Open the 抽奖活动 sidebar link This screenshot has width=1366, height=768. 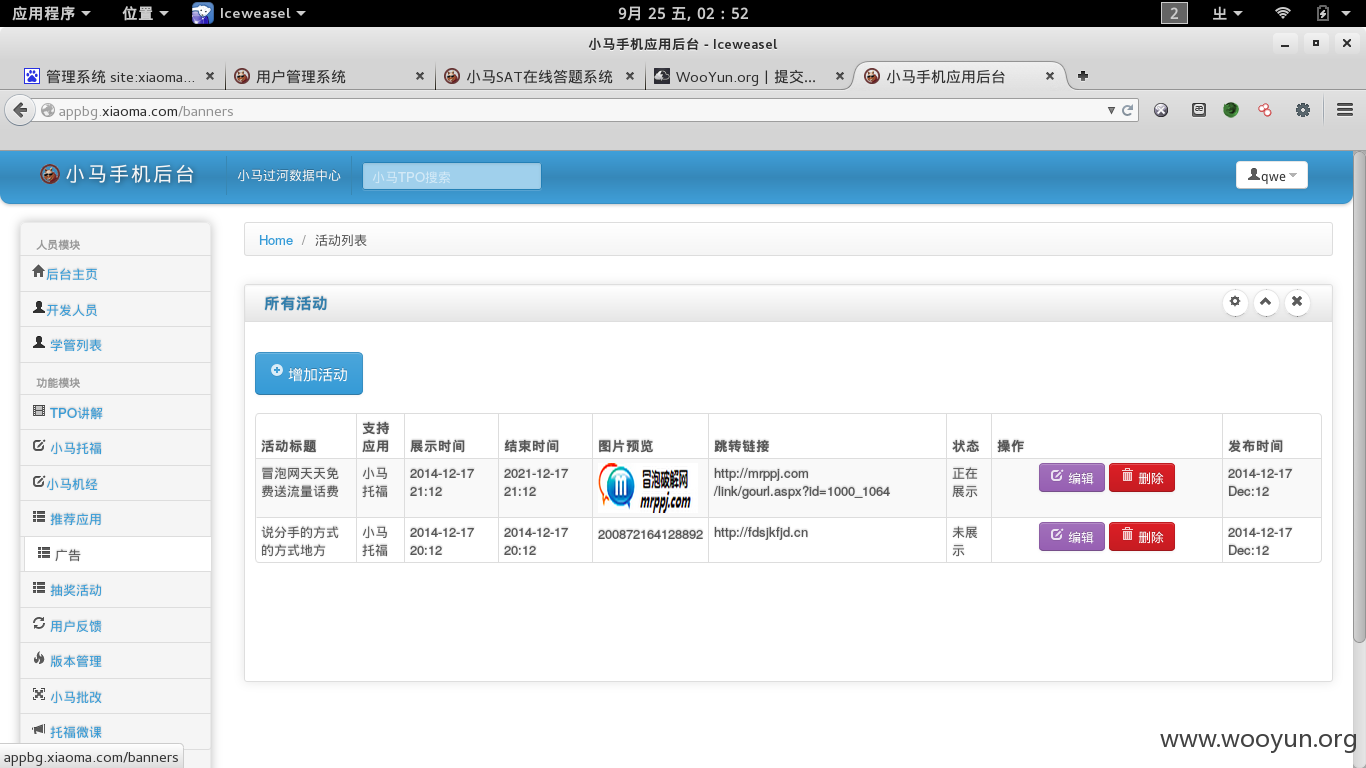[x=76, y=590]
